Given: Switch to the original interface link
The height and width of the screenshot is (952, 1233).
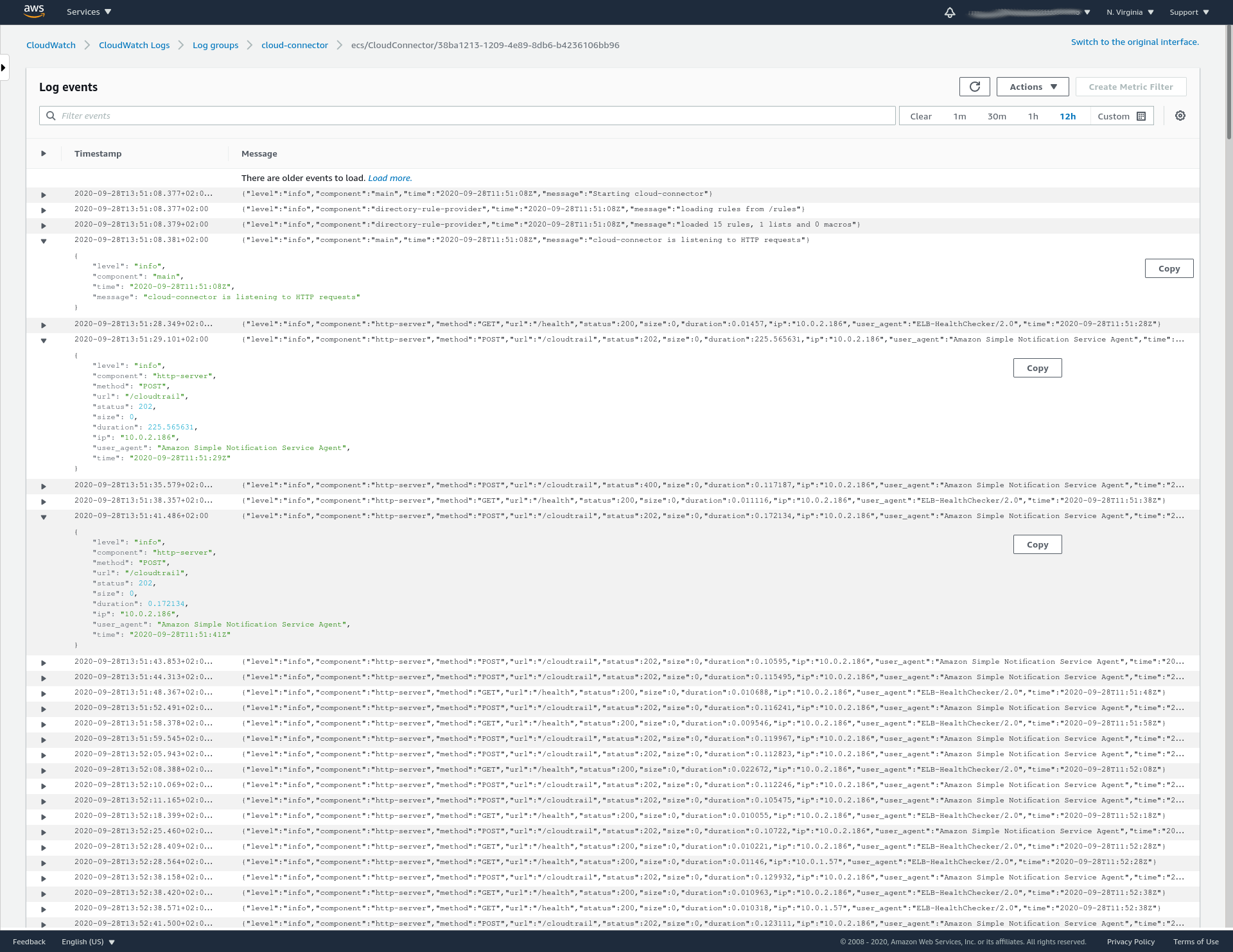Looking at the screenshot, I should [1135, 42].
